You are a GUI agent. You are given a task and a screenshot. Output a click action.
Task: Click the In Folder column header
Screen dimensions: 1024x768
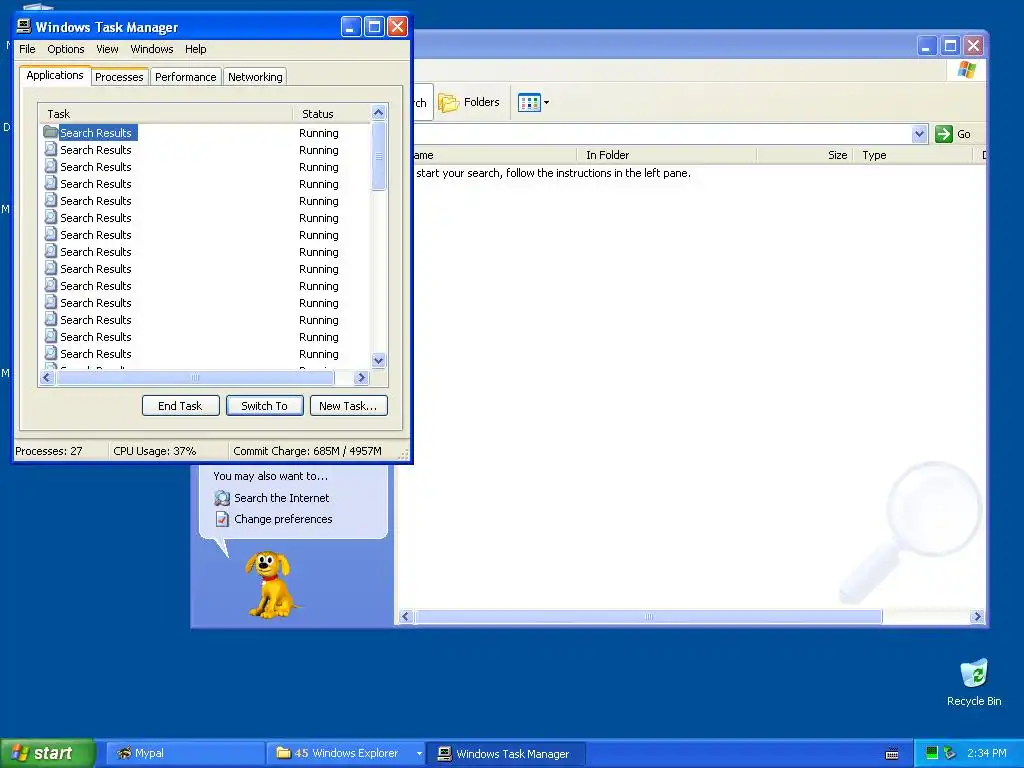(x=666, y=155)
